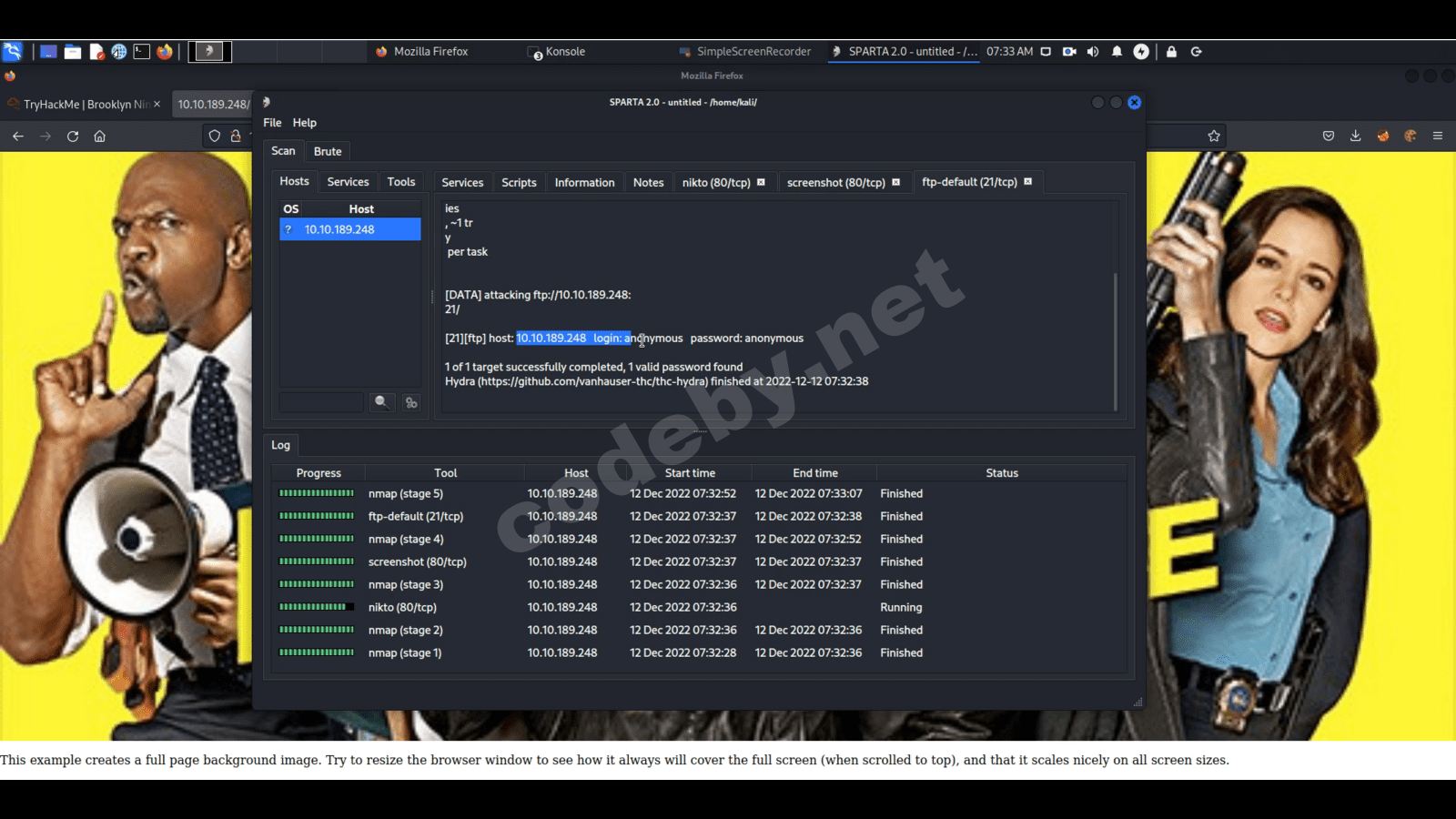Open the Kali applications menu
1456x819 pixels.
(x=12, y=52)
